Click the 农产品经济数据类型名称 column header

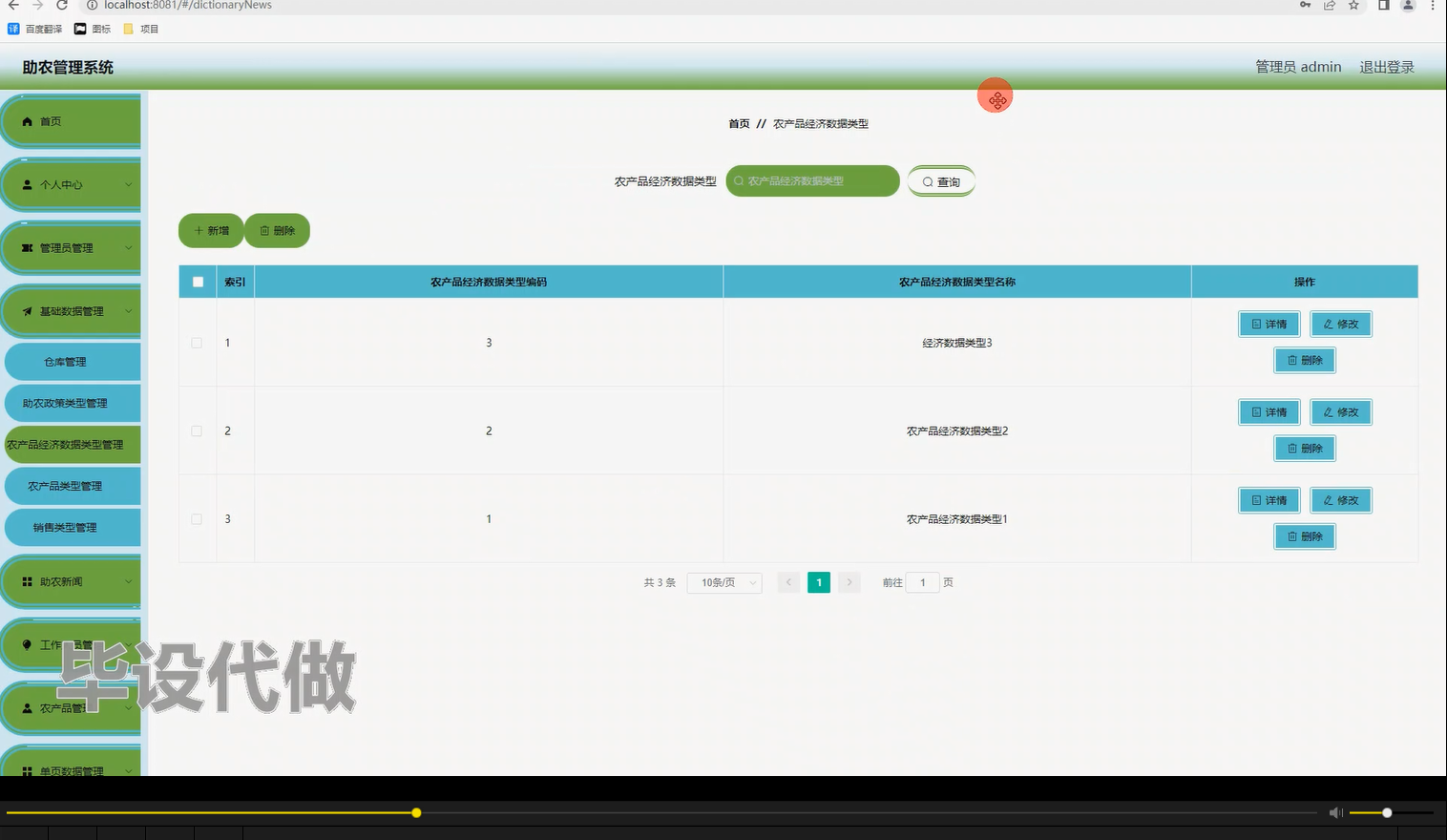pos(957,283)
